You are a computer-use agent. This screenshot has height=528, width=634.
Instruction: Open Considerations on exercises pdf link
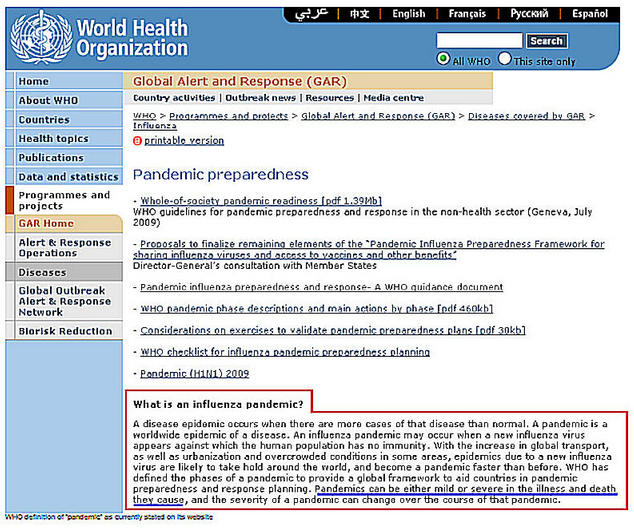(333, 330)
